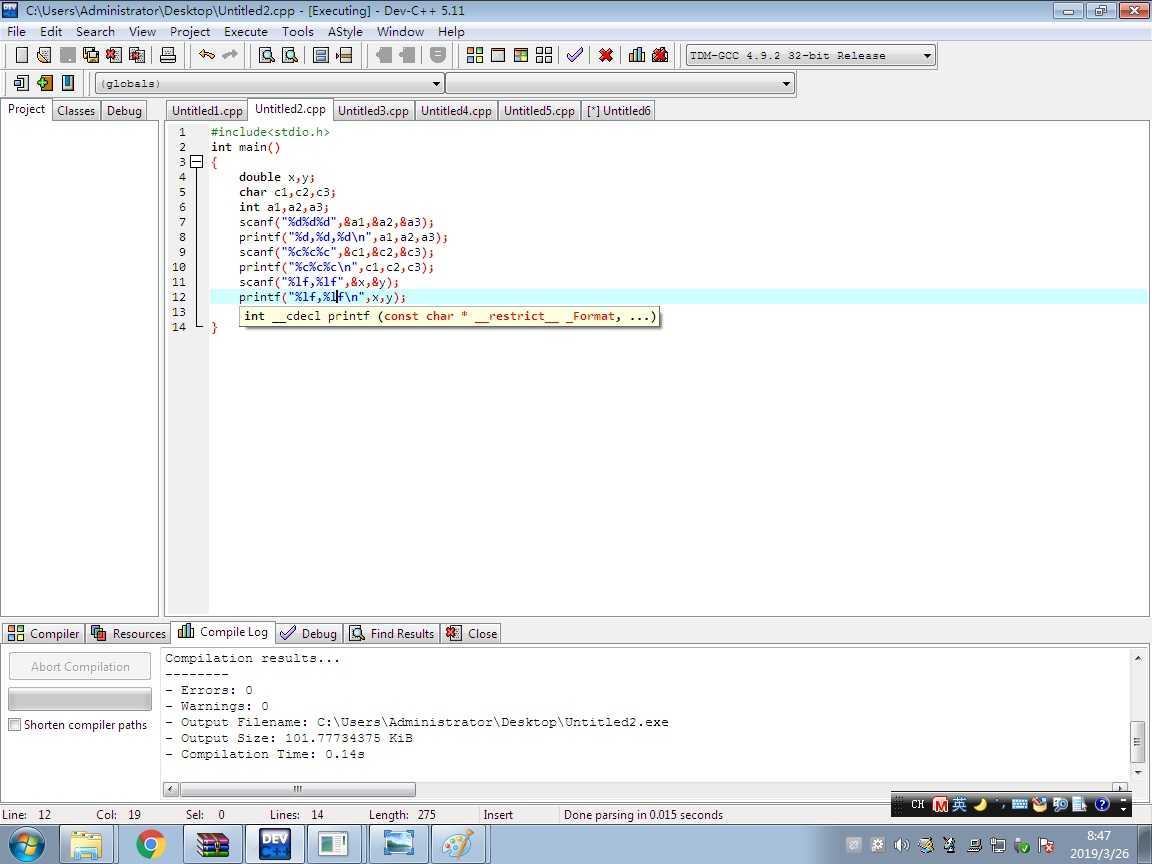
Task: Open the Compiler bottom tab
Action: (43, 633)
